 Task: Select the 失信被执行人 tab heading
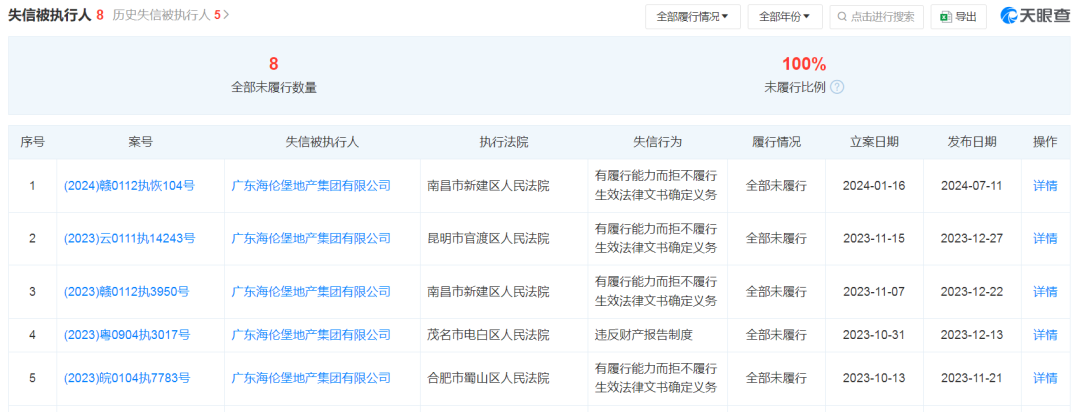[x=50, y=15]
